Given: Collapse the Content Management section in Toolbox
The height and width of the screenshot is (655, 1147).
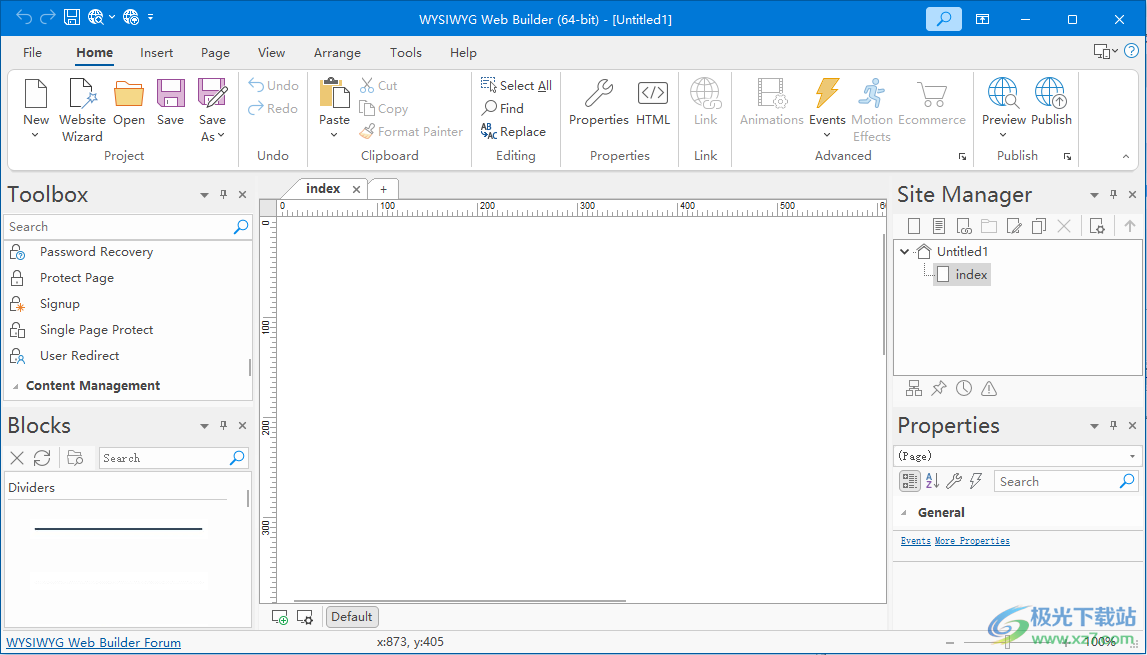Looking at the screenshot, I should pyautogui.click(x=15, y=385).
